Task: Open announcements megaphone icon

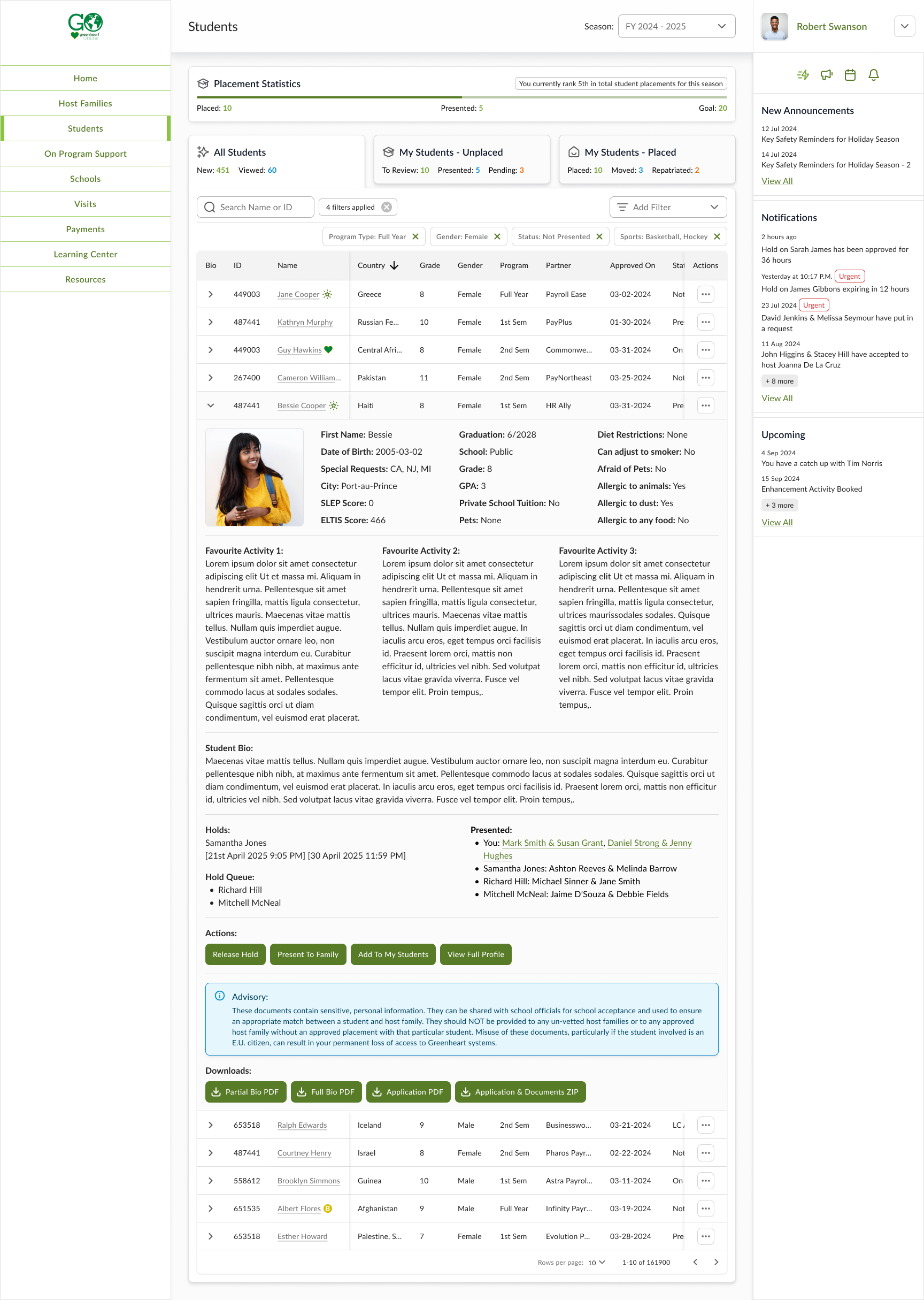Action: [826, 74]
